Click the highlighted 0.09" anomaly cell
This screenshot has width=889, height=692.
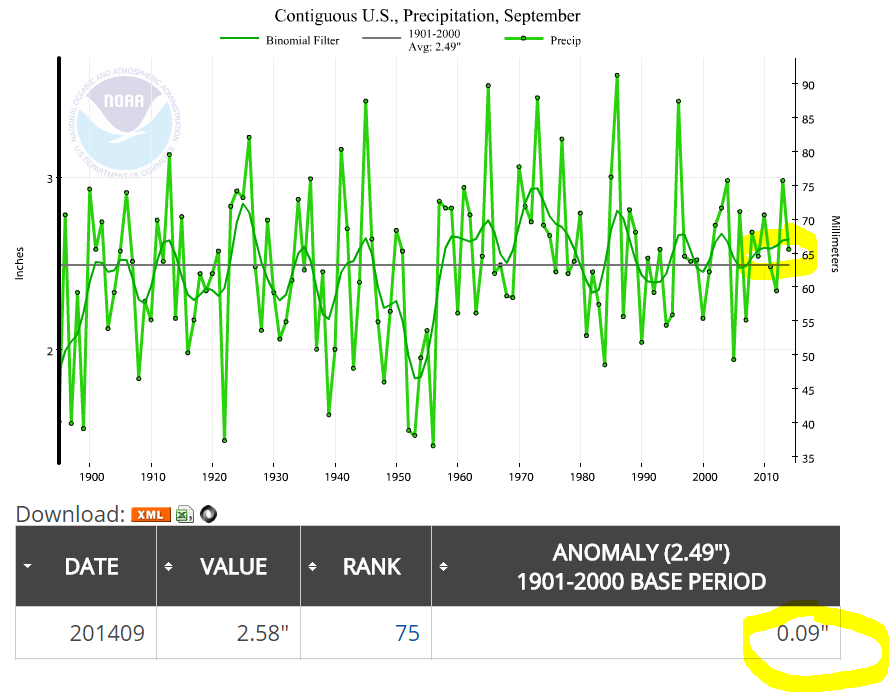pyautogui.click(x=803, y=633)
